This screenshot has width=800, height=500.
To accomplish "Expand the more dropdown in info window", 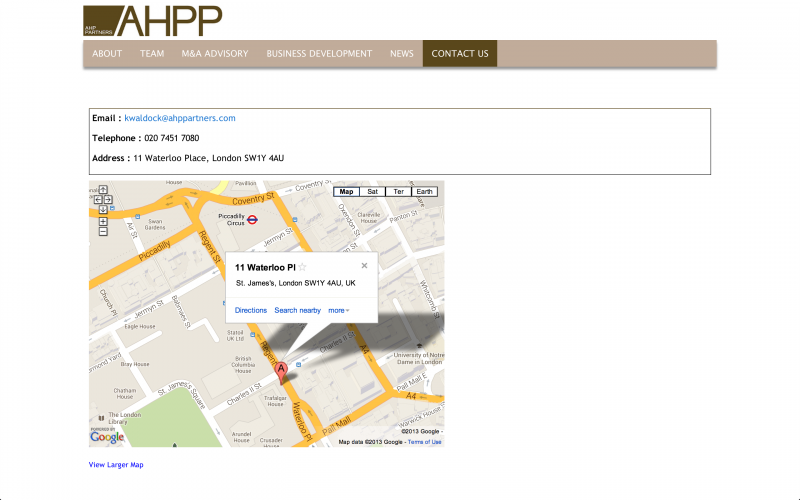I will click(339, 310).
